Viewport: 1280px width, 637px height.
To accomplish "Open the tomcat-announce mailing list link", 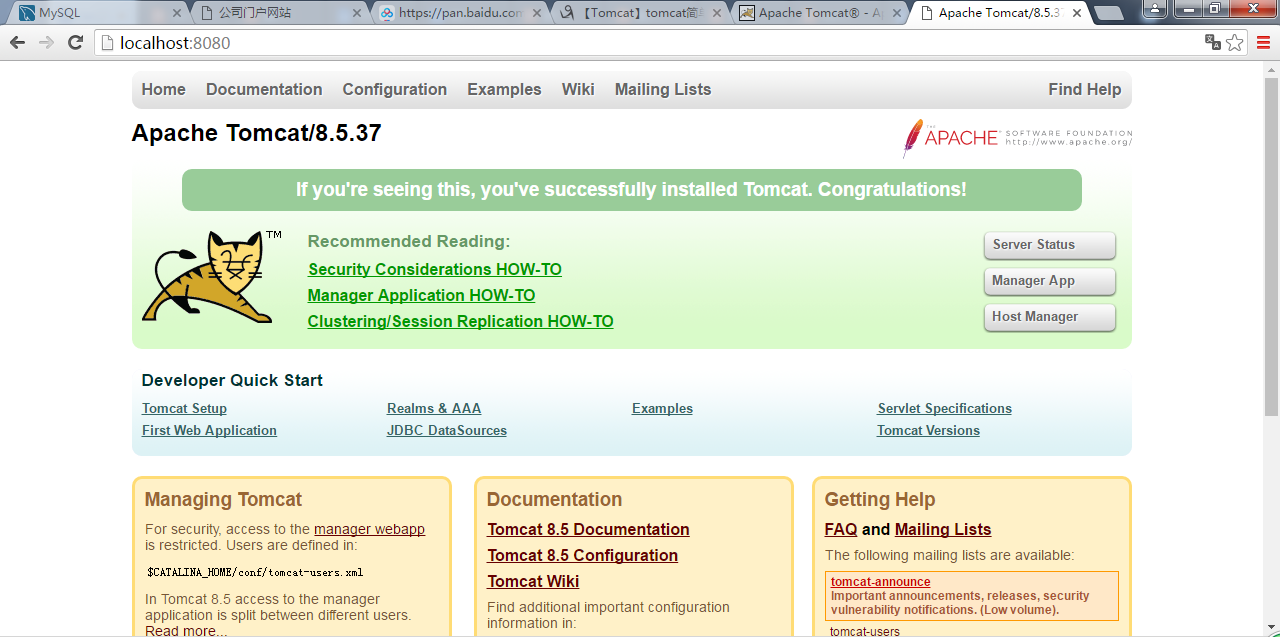I will [x=880, y=581].
